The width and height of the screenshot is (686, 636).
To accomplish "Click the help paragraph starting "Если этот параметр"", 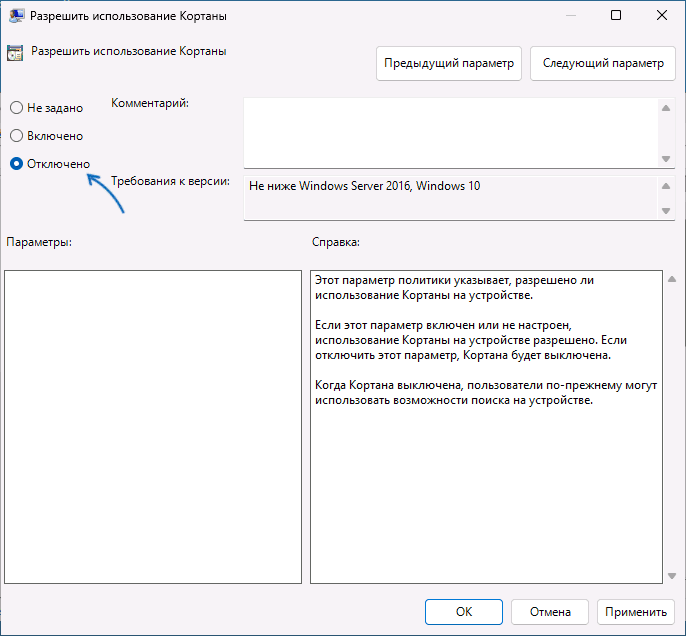I will (471, 340).
